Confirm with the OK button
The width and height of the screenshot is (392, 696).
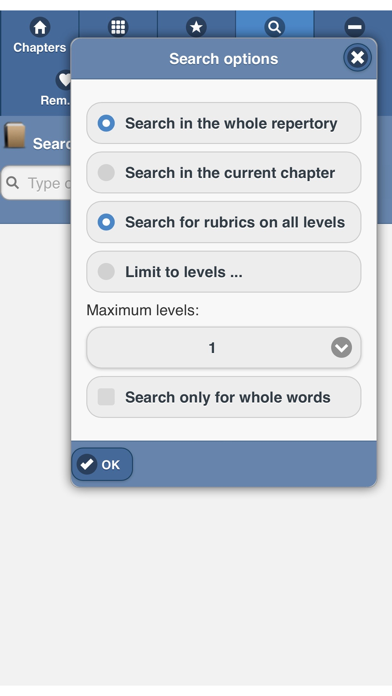coord(102,464)
